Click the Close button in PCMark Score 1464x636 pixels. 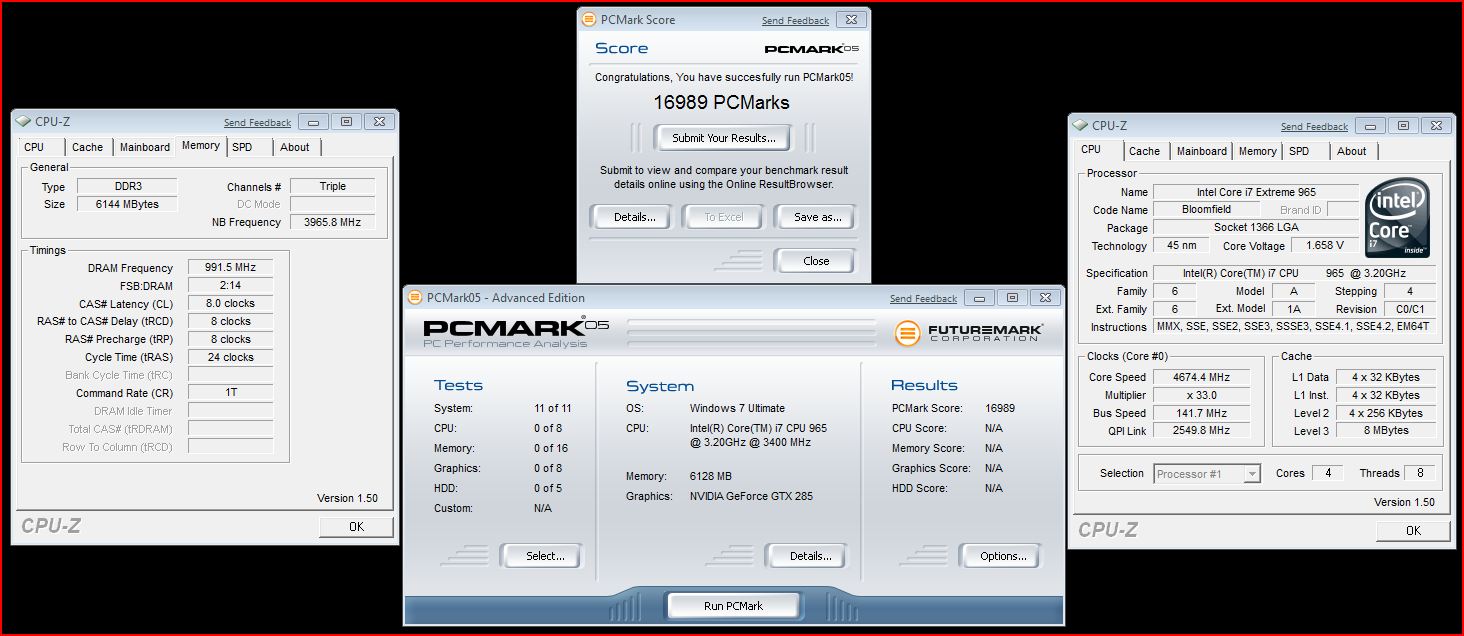[816, 261]
